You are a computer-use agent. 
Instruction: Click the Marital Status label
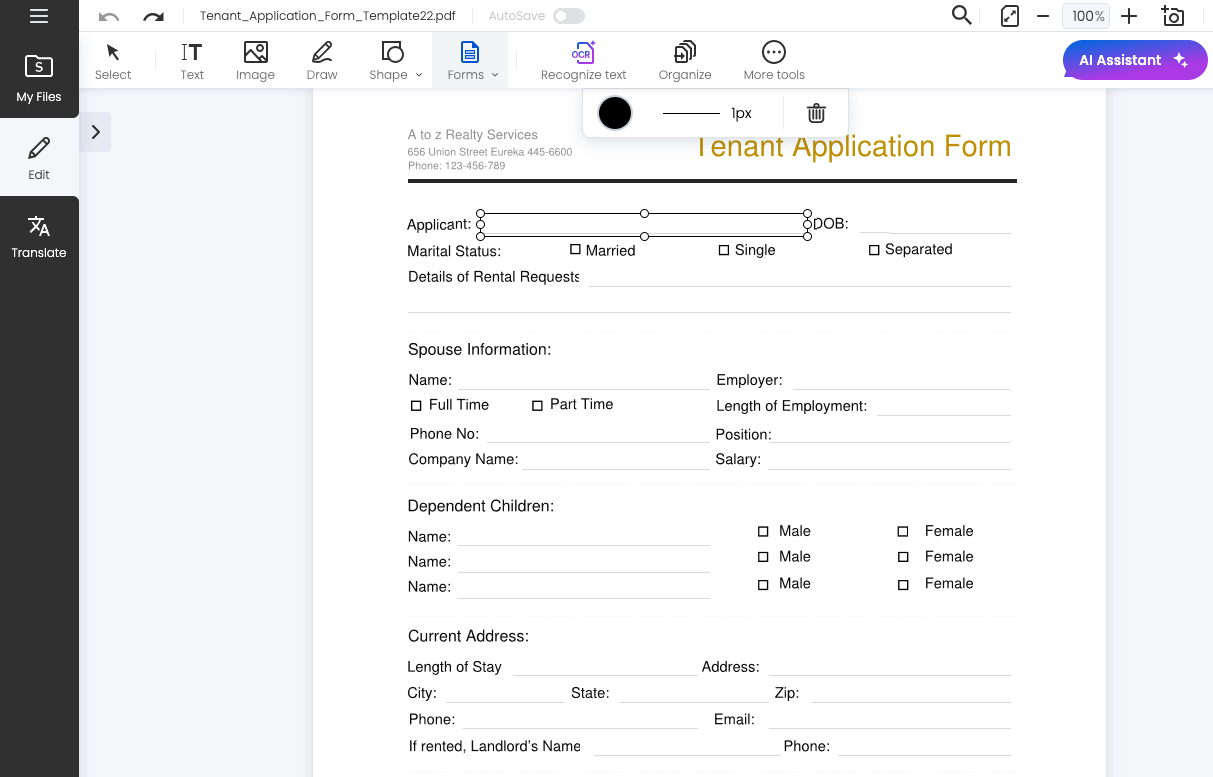tap(454, 251)
